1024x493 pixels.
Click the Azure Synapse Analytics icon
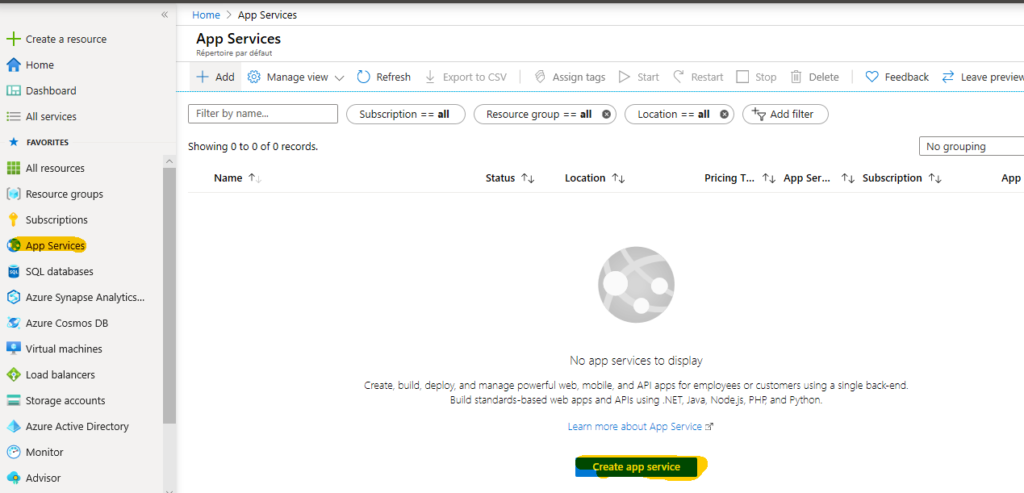tap(13, 297)
